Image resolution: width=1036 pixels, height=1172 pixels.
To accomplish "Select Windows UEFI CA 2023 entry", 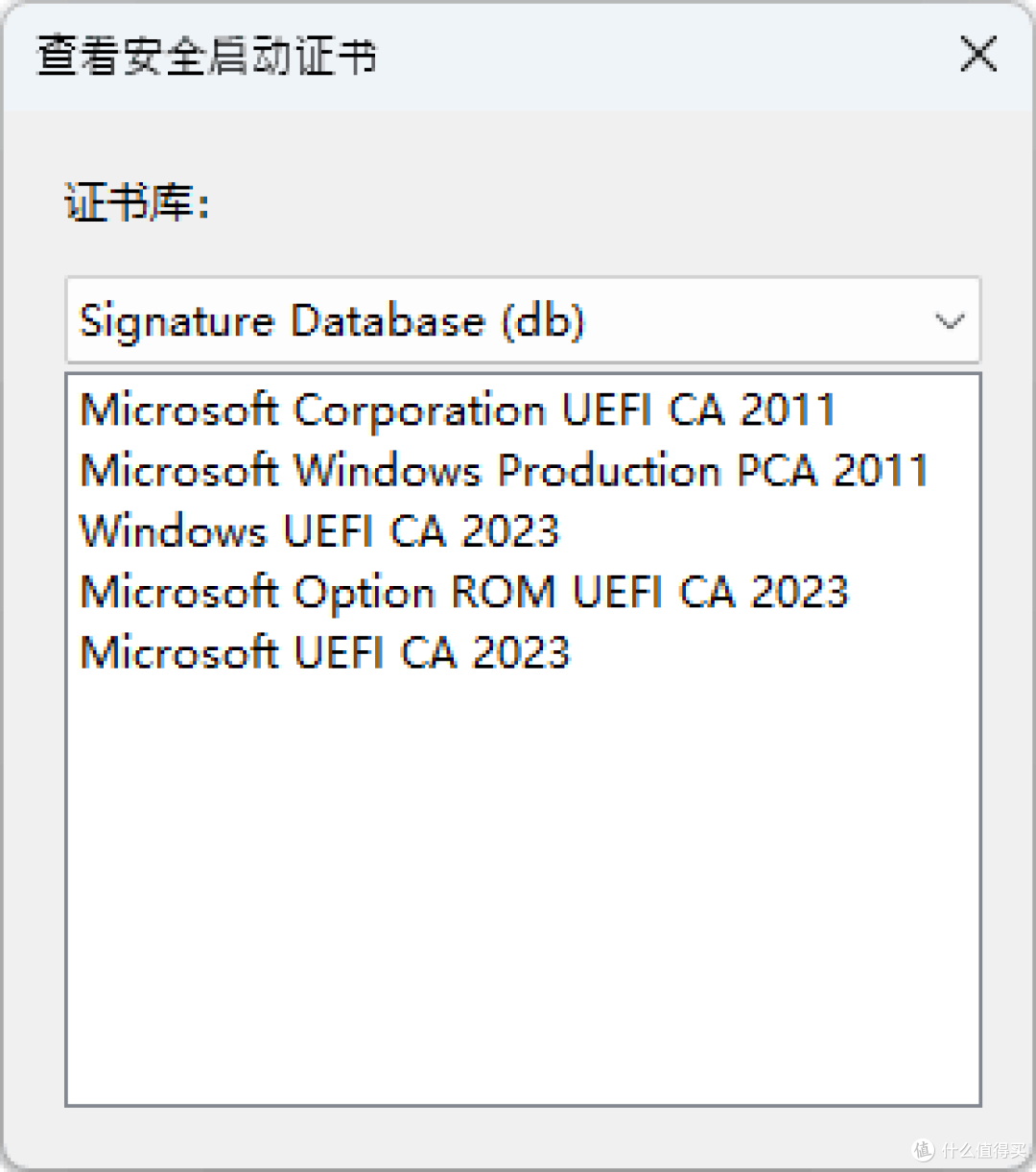I will (x=319, y=531).
